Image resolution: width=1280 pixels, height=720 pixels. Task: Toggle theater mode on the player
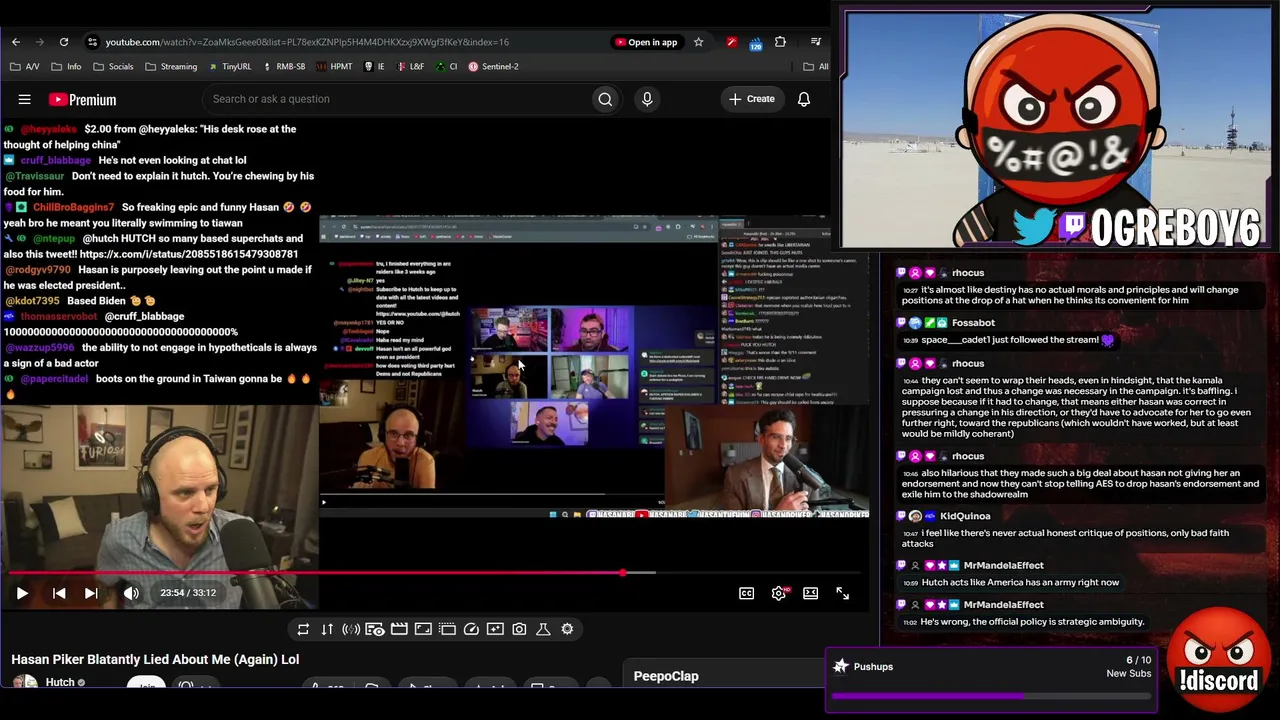pos(811,593)
